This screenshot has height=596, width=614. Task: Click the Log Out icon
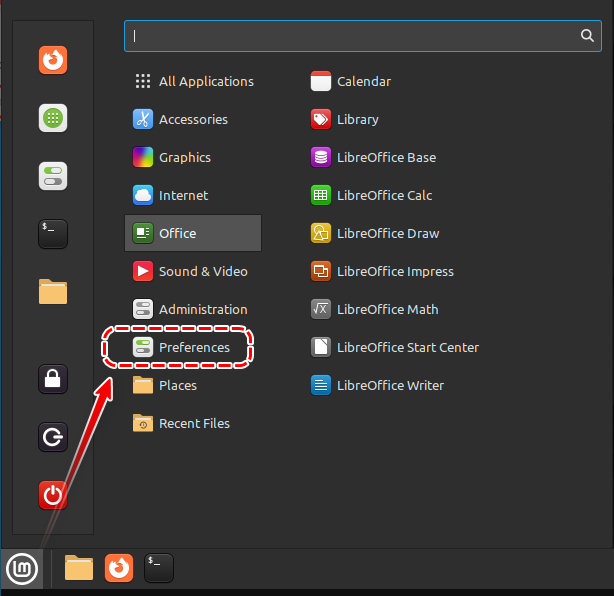(53, 437)
